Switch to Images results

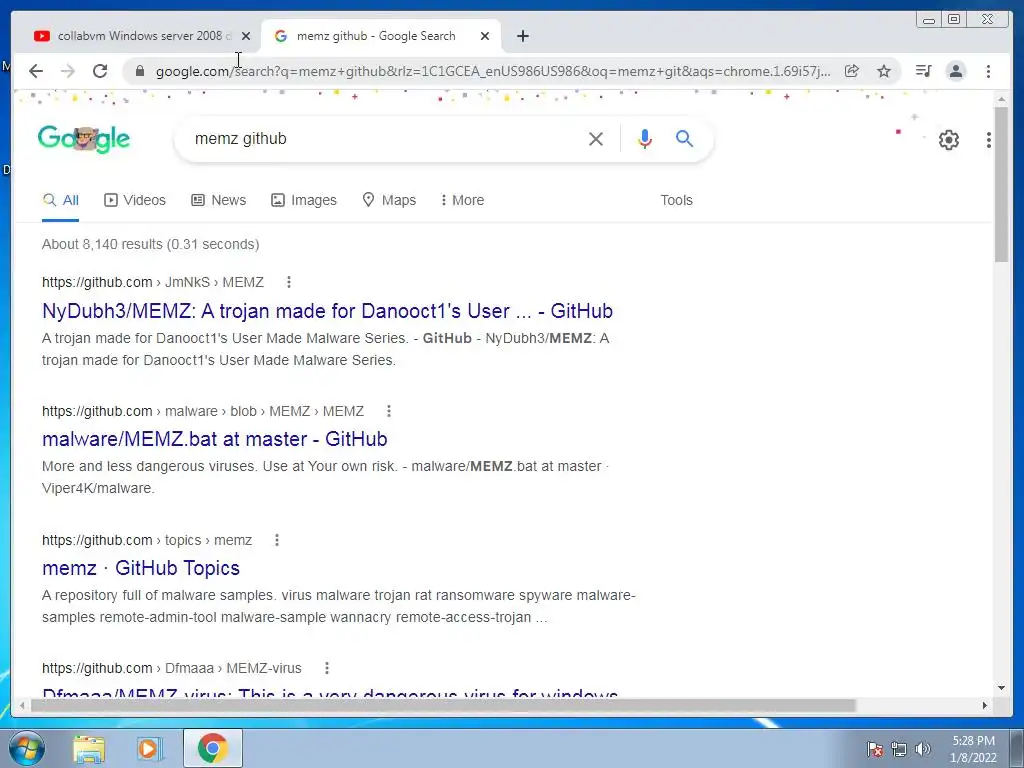click(x=304, y=200)
